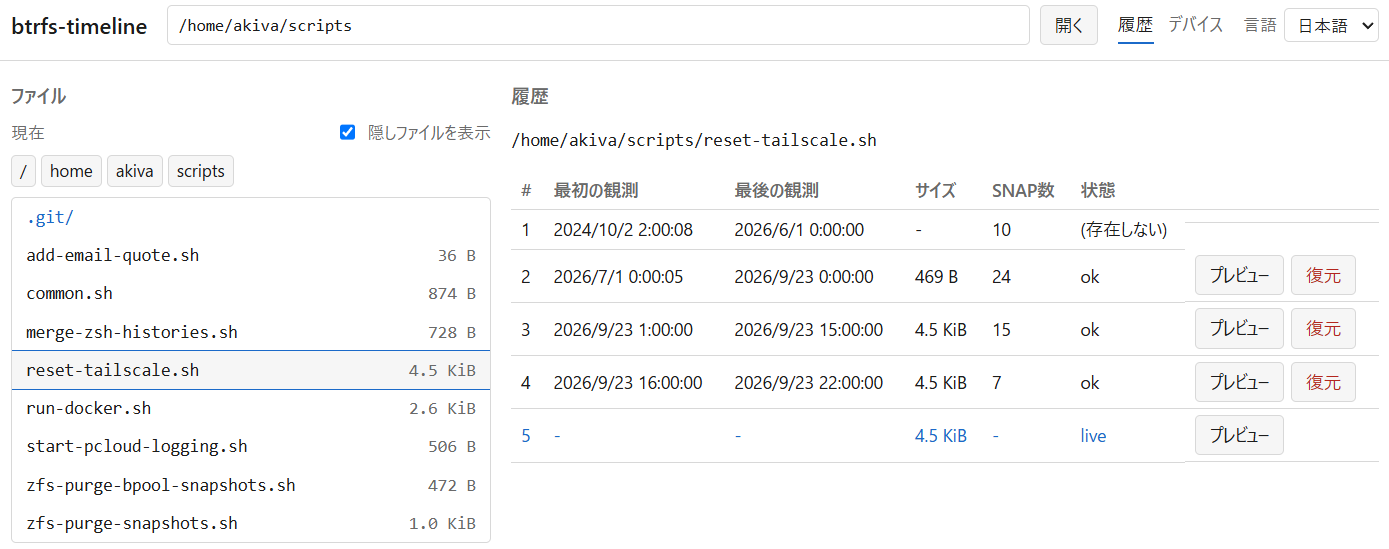Screen dimensions: 1389x549
Task: Click the 2026/9/23 16:00:00 cell
Action: click(x=628, y=383)
